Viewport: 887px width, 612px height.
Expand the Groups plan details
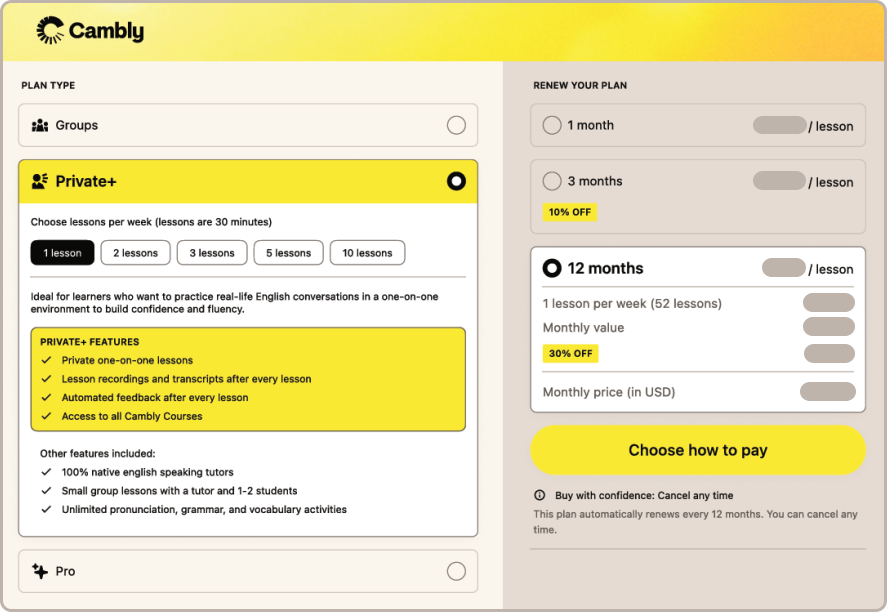[x=248, y=125]
